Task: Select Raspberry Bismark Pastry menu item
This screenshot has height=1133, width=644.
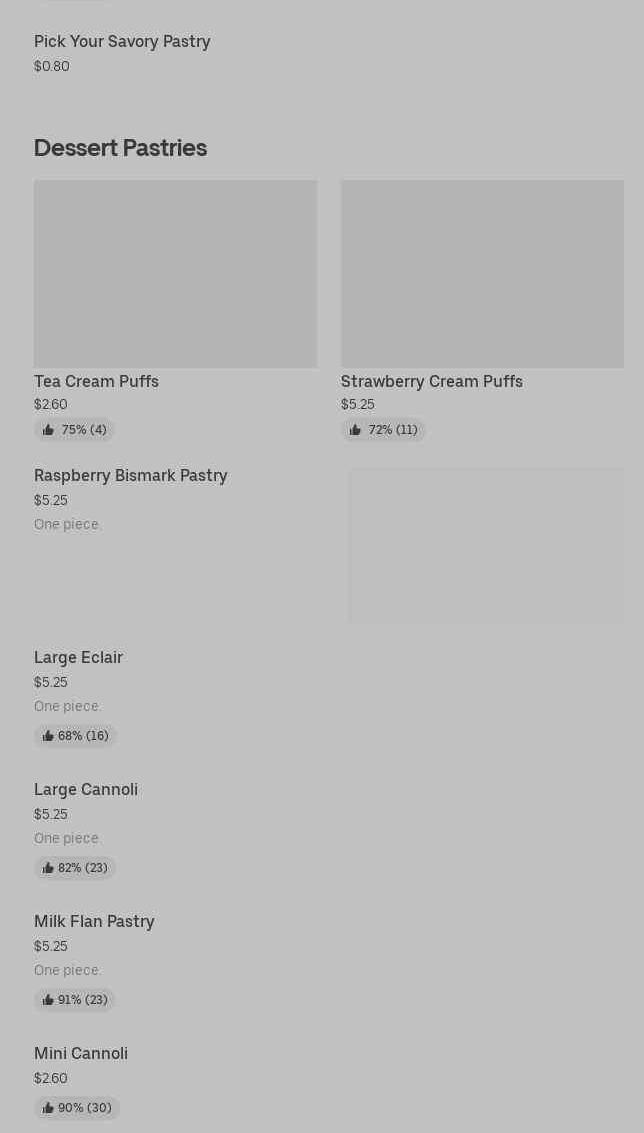Action: point(131,476)
